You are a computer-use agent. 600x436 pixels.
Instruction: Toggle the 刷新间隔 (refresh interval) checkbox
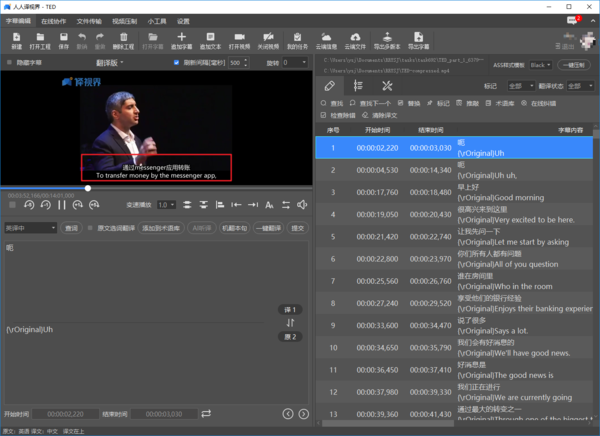click(177, 62)
